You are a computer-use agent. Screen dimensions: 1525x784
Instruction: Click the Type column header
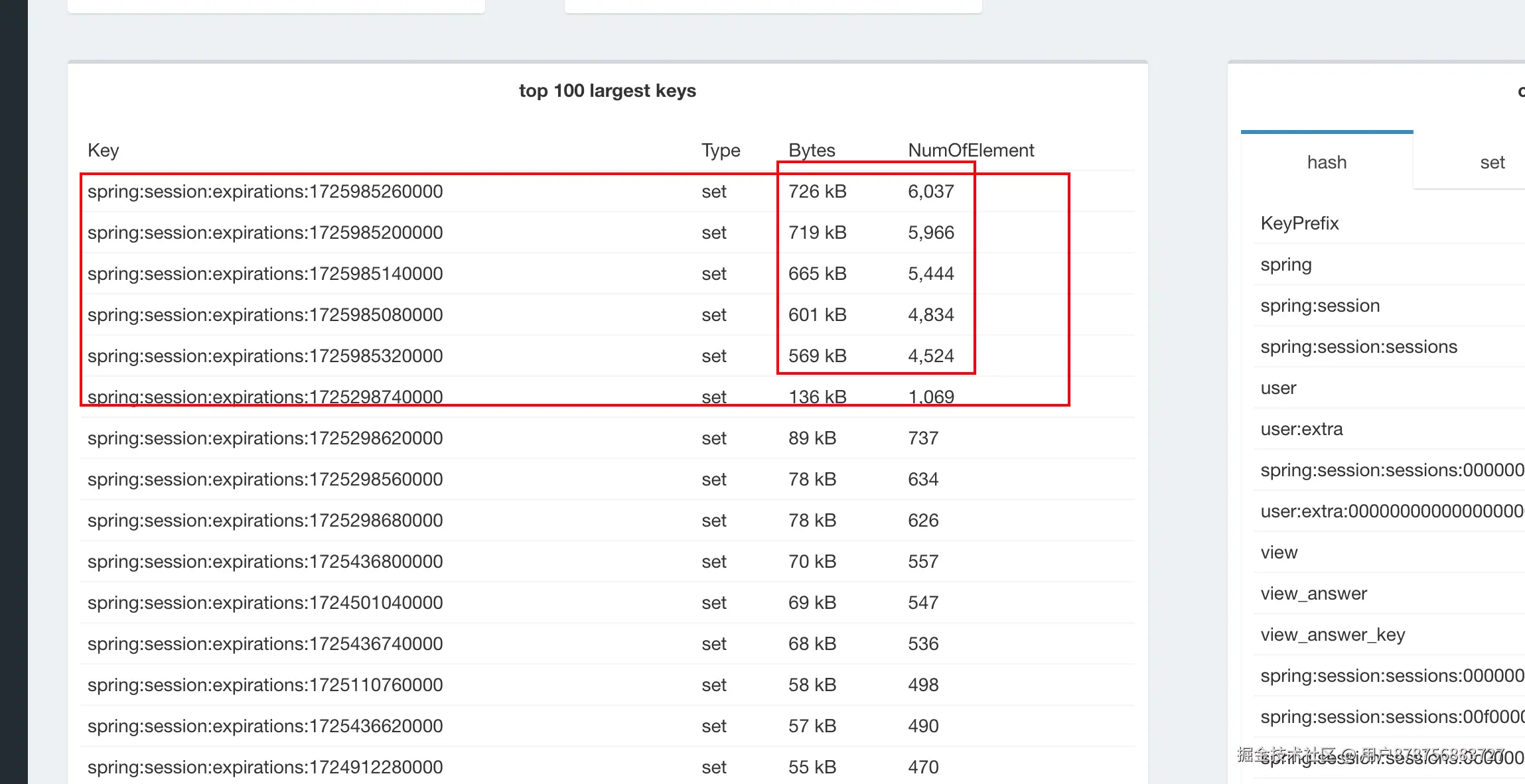721,151
